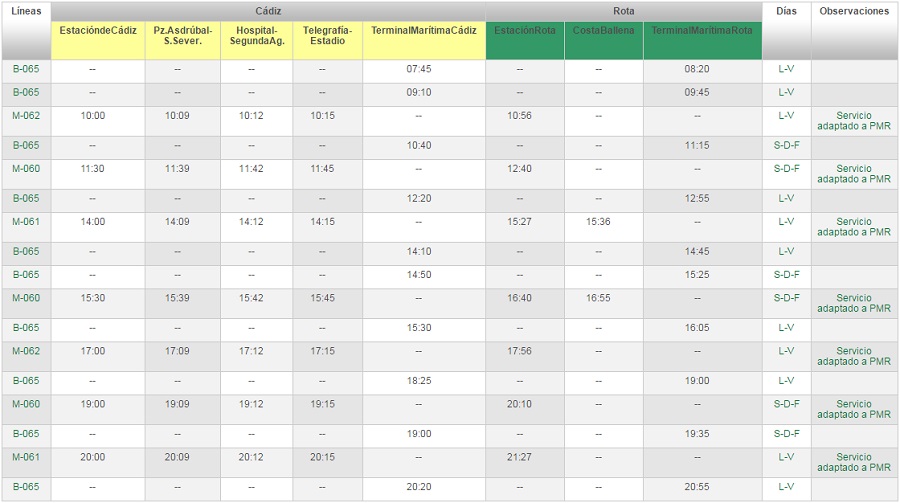Select the Días column header

pyautogui.click(x=785, y=11)
